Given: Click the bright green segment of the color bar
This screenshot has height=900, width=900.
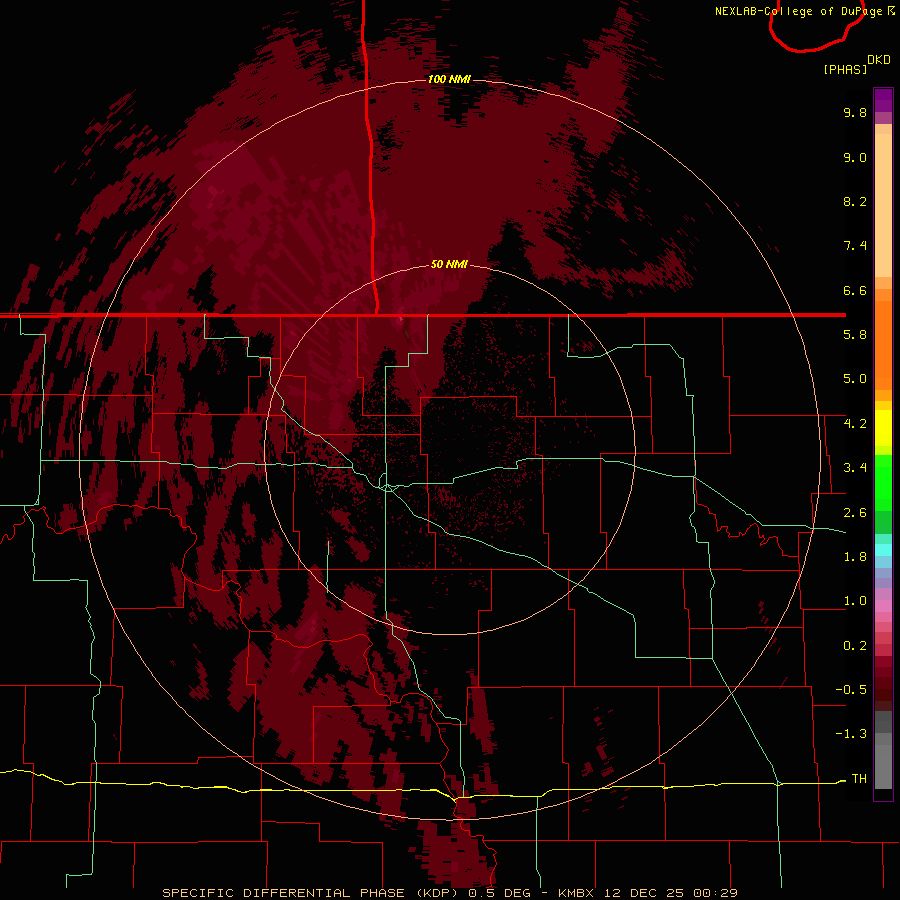Looking at the screenshot, I should pos(883,481).
